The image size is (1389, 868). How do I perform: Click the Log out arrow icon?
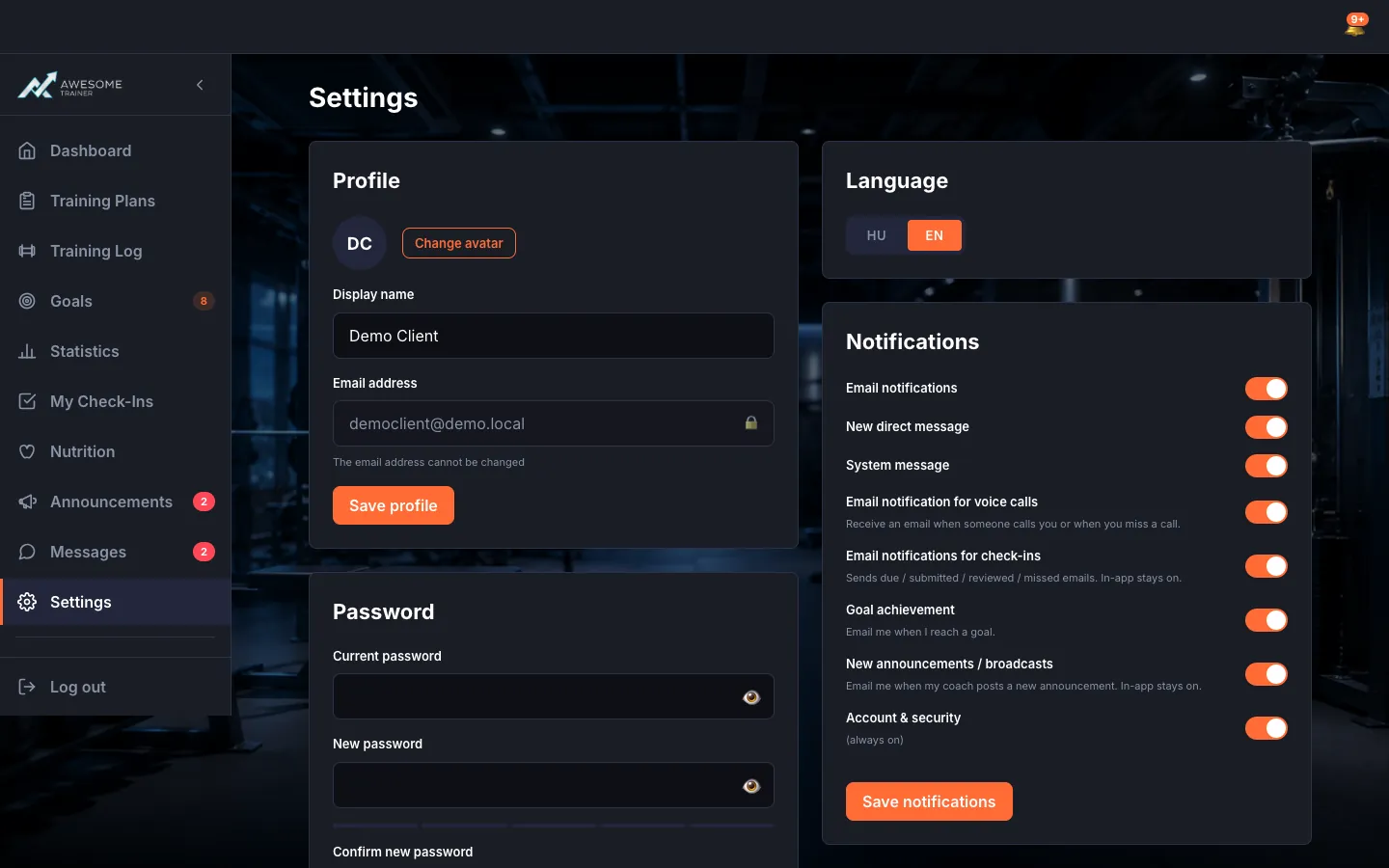[x=27, y=687]
